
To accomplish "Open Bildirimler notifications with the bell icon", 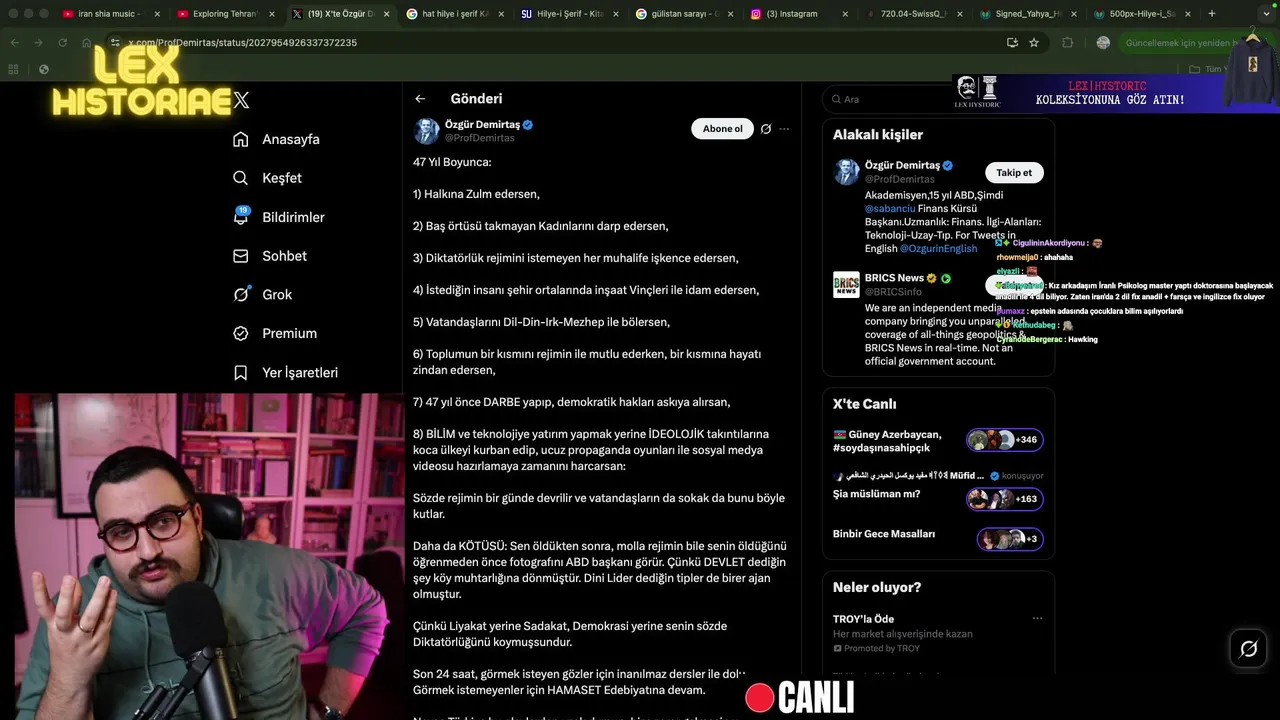I will (x=278, y=217).
